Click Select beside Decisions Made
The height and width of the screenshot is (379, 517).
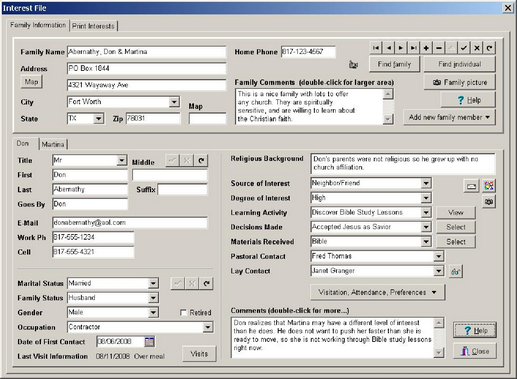(x=456, y=227)
